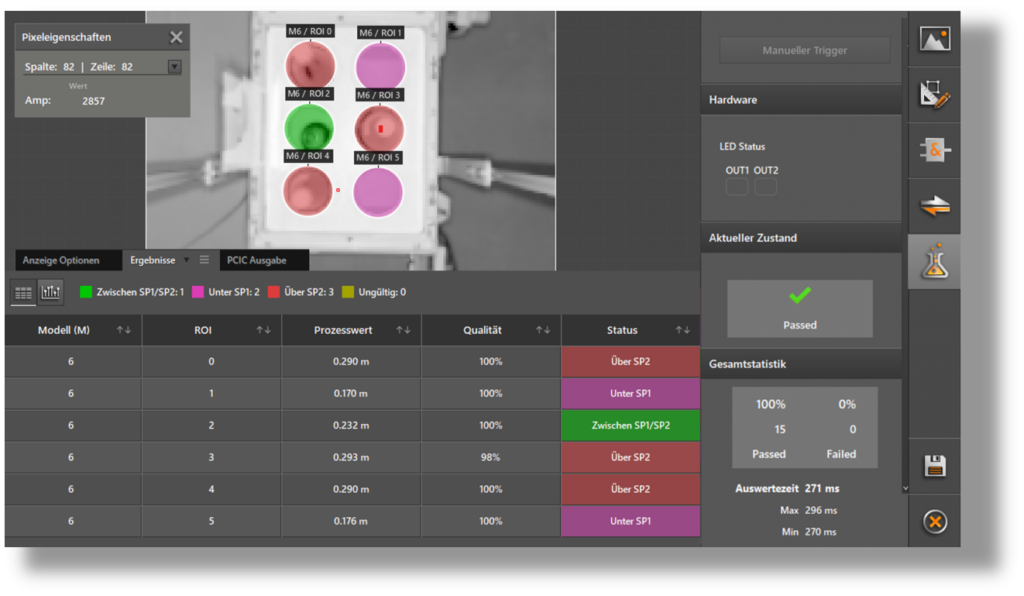
Task: Sort table by Prozesswert column arrows
Action: 404,330
